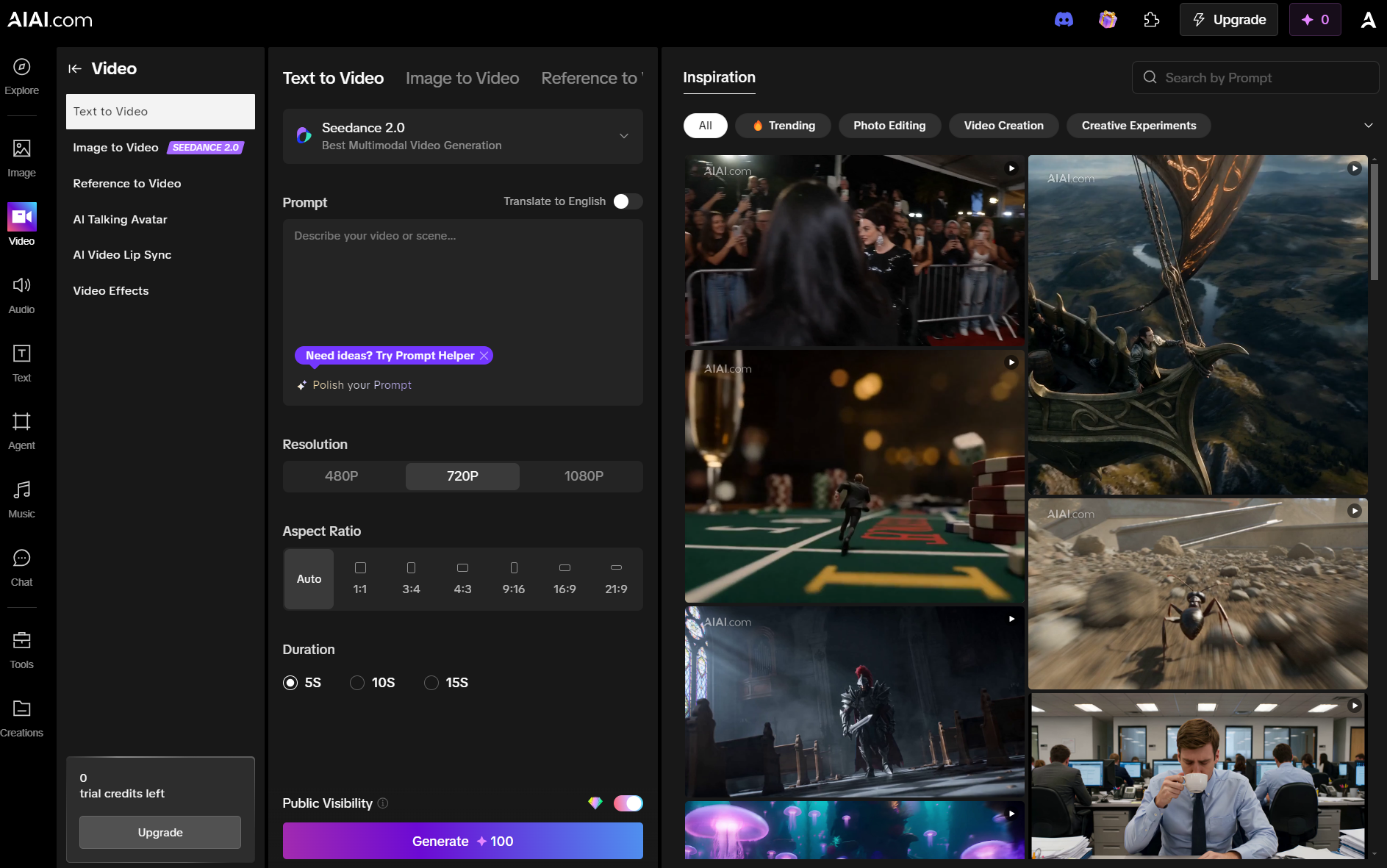Screen dimensions: 1387x868
Task: Select Auto aspect ratio
Action: pyautogui.click(x=309, y=579)
